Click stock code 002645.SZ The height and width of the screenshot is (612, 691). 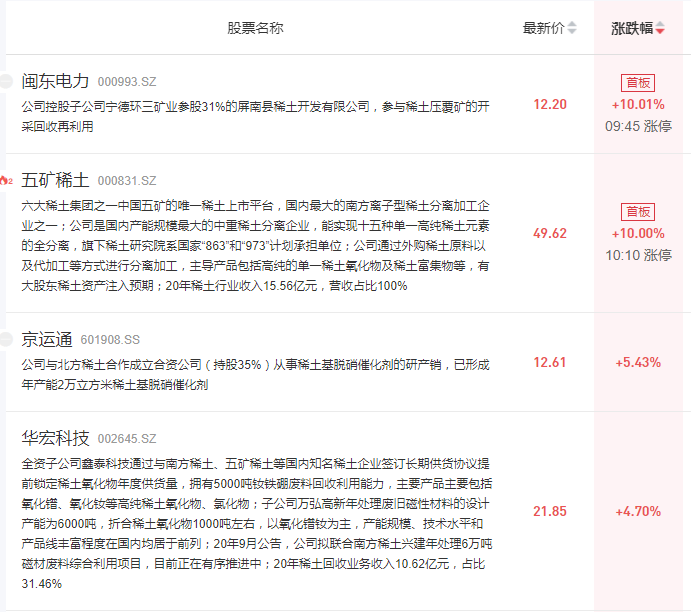pyautogui.click(x=127, y=439)
